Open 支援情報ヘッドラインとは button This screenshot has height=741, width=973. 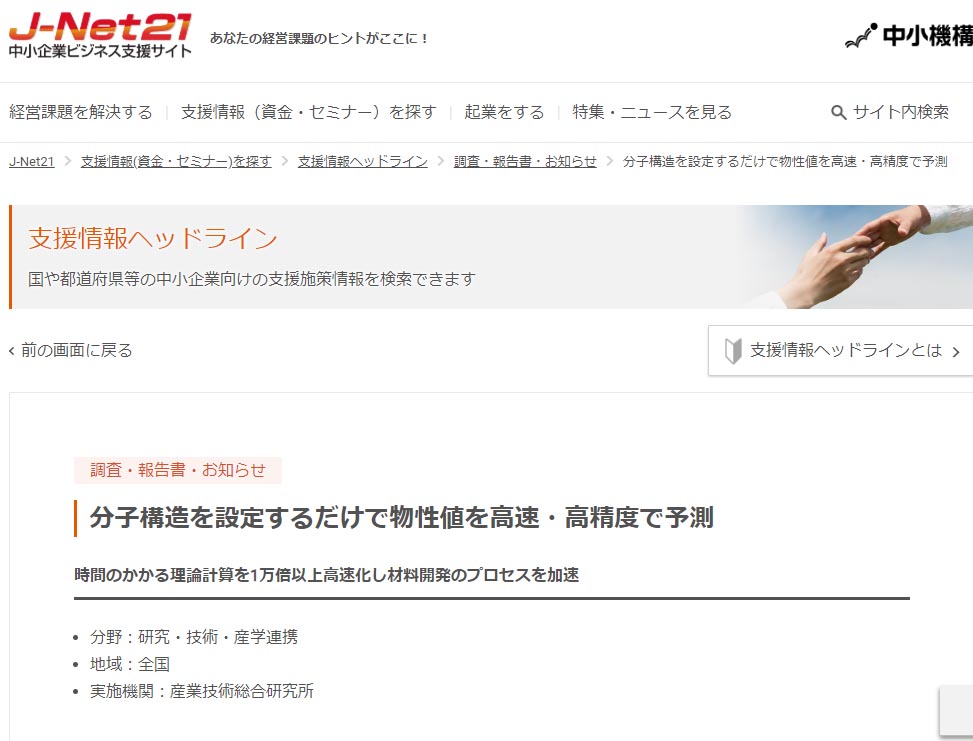point(840,351)
